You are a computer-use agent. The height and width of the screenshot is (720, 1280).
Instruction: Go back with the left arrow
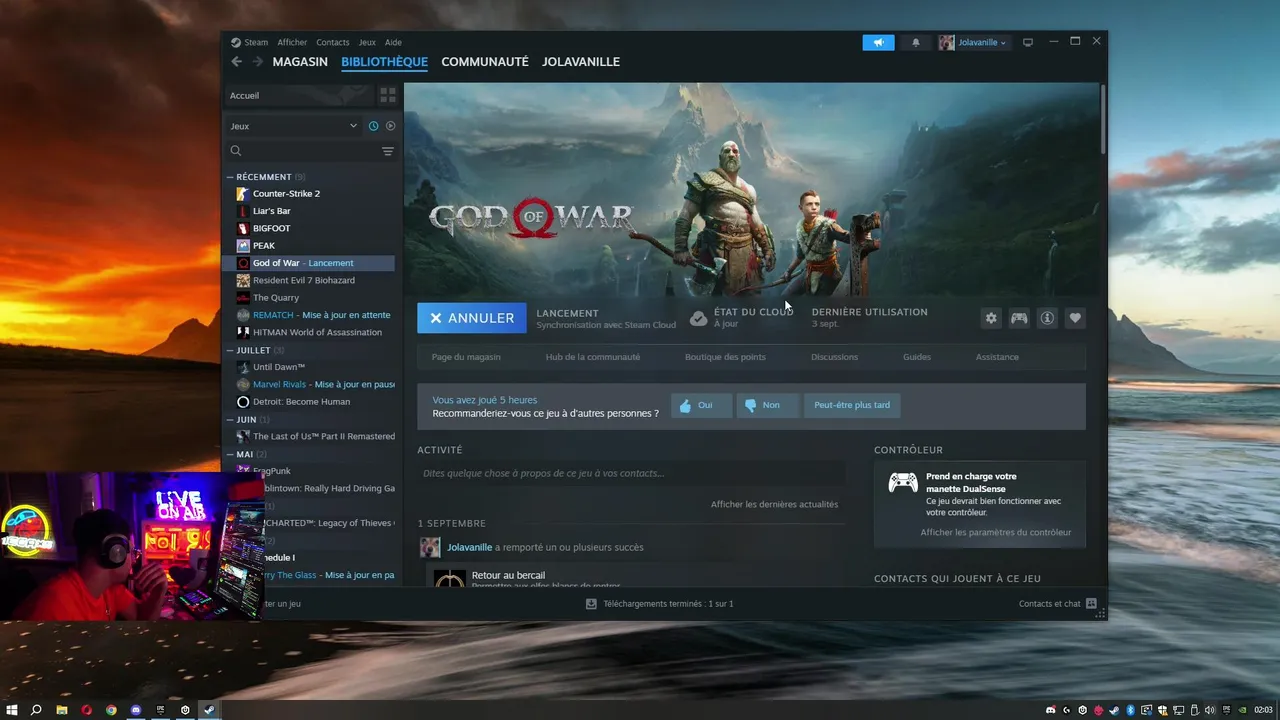(236, 61)
